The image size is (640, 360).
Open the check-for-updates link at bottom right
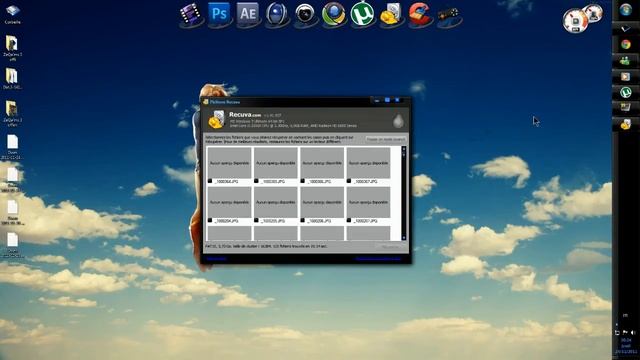click(378, 259)
